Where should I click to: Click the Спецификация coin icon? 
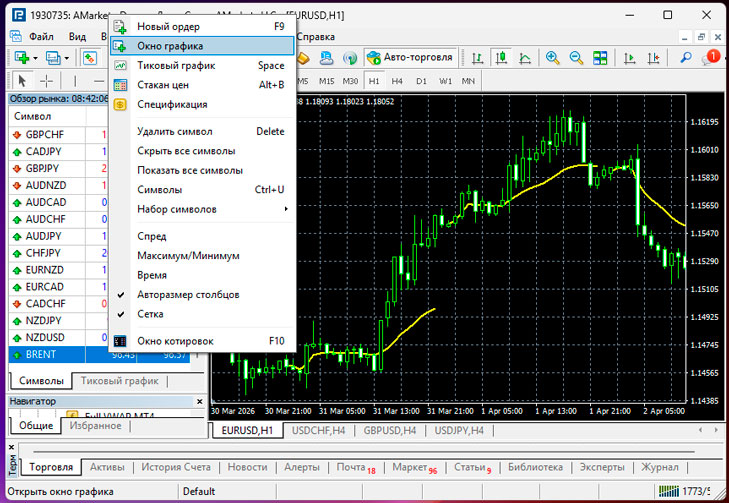pos(120,104)
